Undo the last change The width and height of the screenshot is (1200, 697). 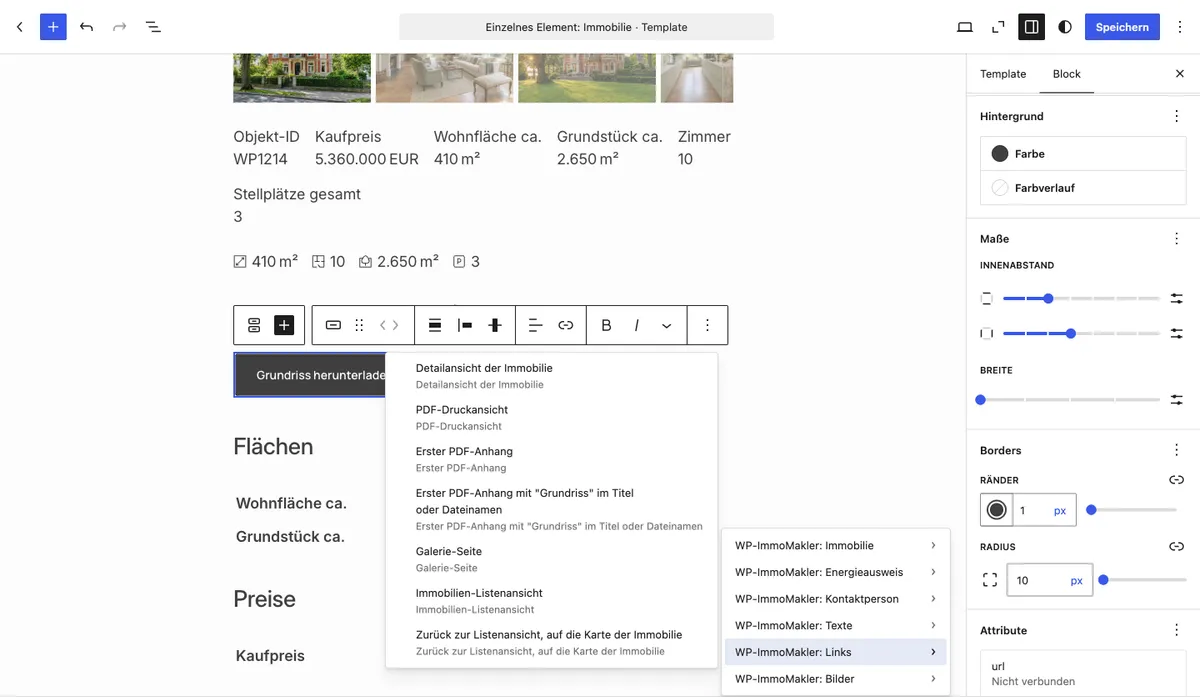(87, 27)
